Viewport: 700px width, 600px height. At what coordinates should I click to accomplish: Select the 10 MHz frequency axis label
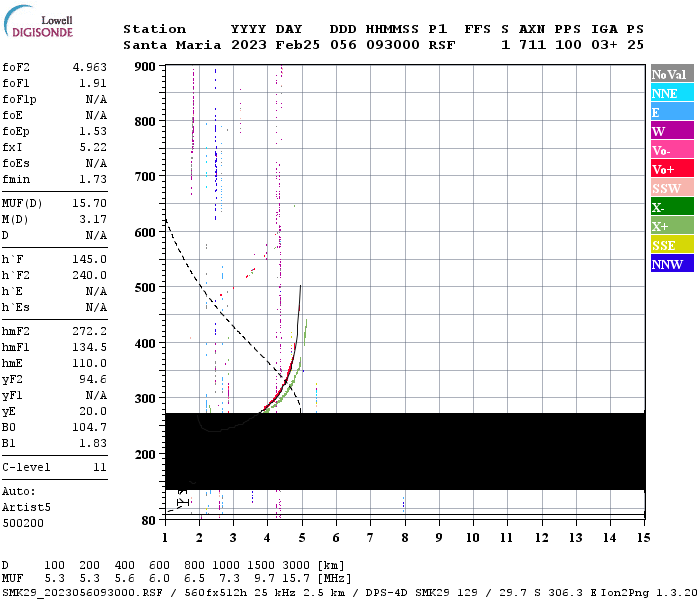(x=473, y=538)
